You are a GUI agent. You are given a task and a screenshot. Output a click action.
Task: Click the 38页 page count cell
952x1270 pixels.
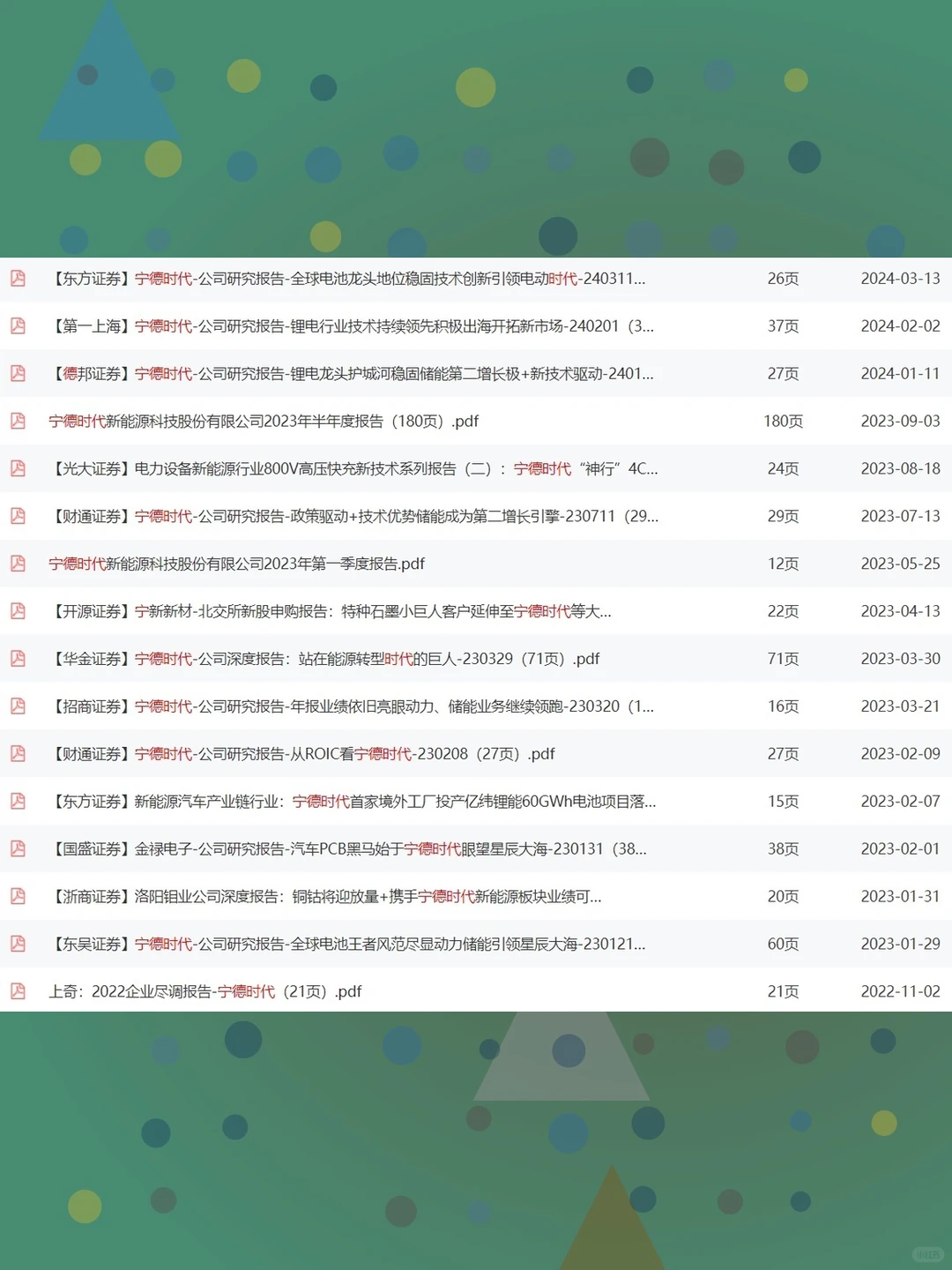(784, 849)
